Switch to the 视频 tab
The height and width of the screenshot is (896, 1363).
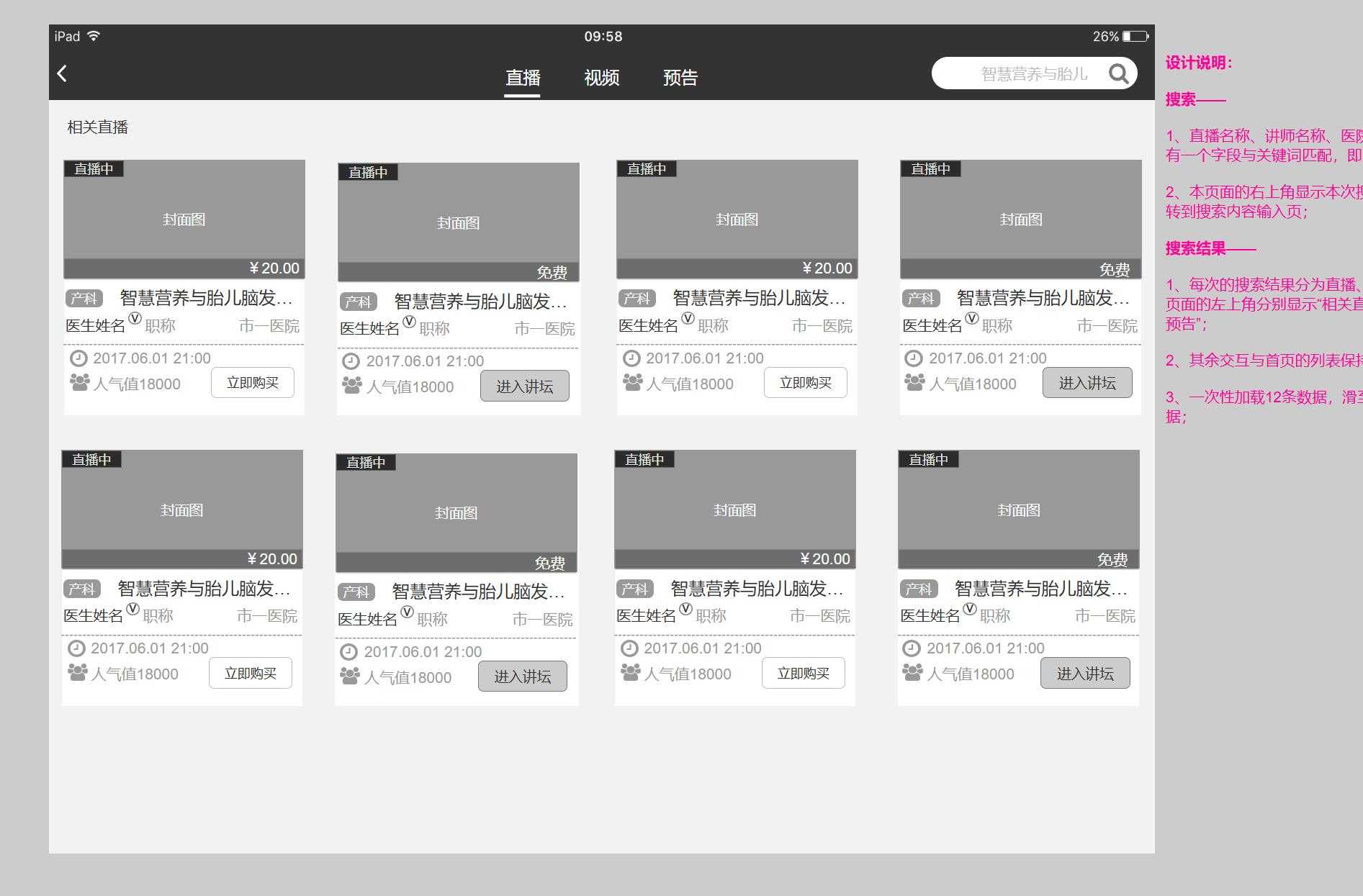[602, 78]
